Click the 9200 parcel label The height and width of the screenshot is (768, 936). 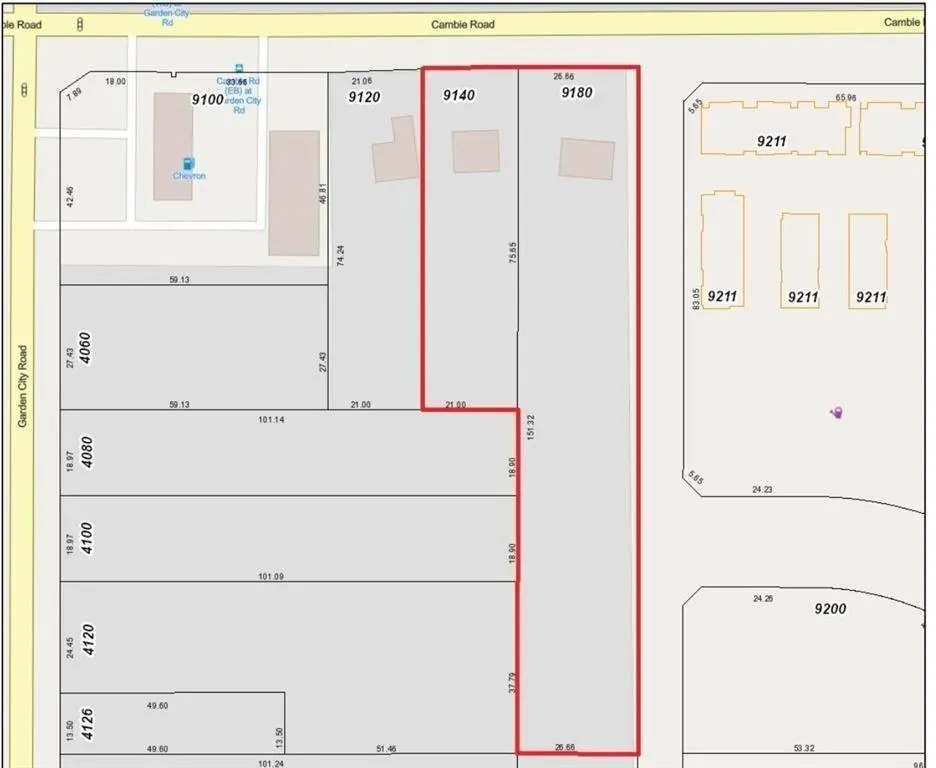coord(831,608)
